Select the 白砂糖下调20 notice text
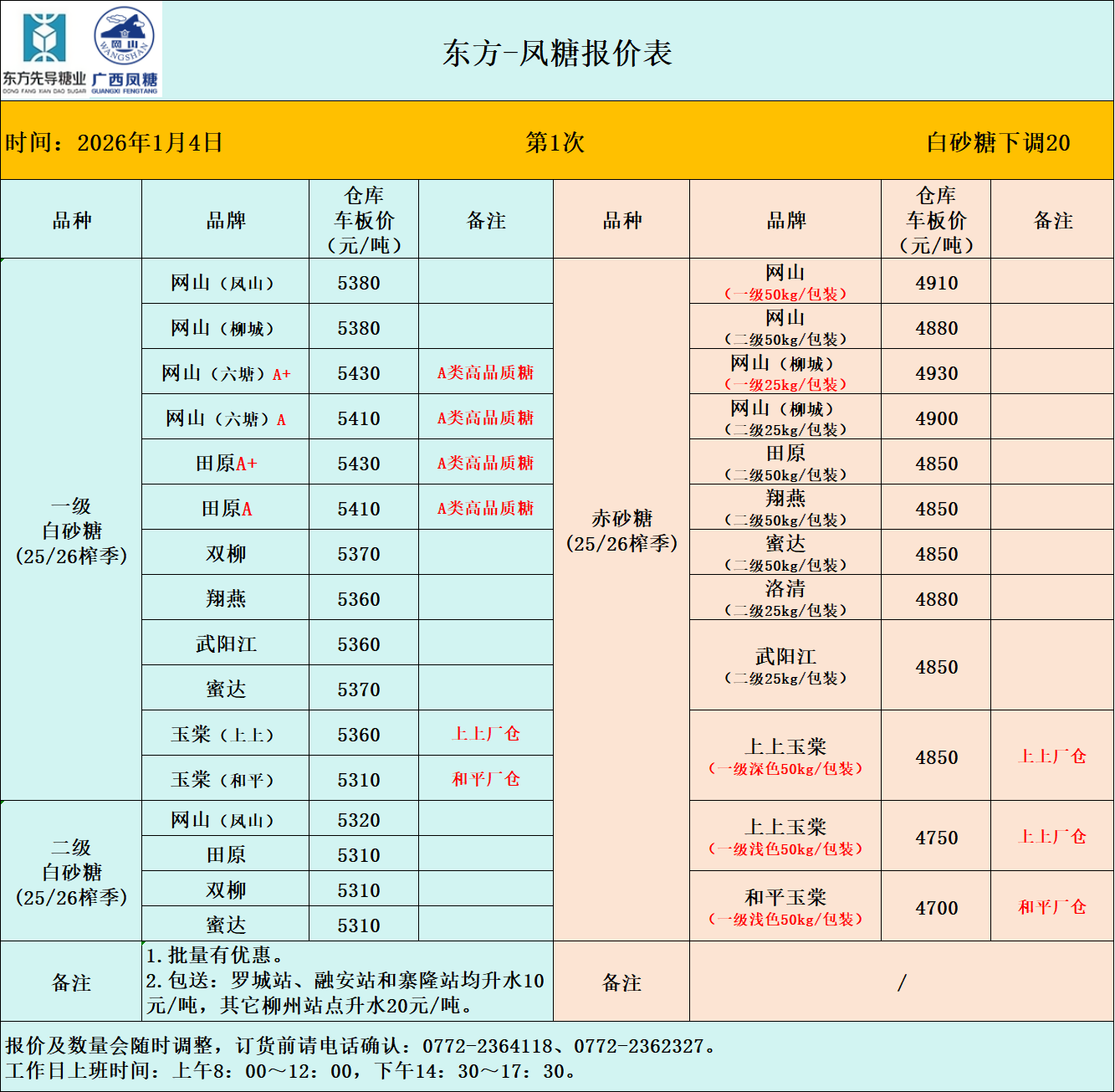The height and width of the screenshot is (1092, 1115). tap(998, 143)
